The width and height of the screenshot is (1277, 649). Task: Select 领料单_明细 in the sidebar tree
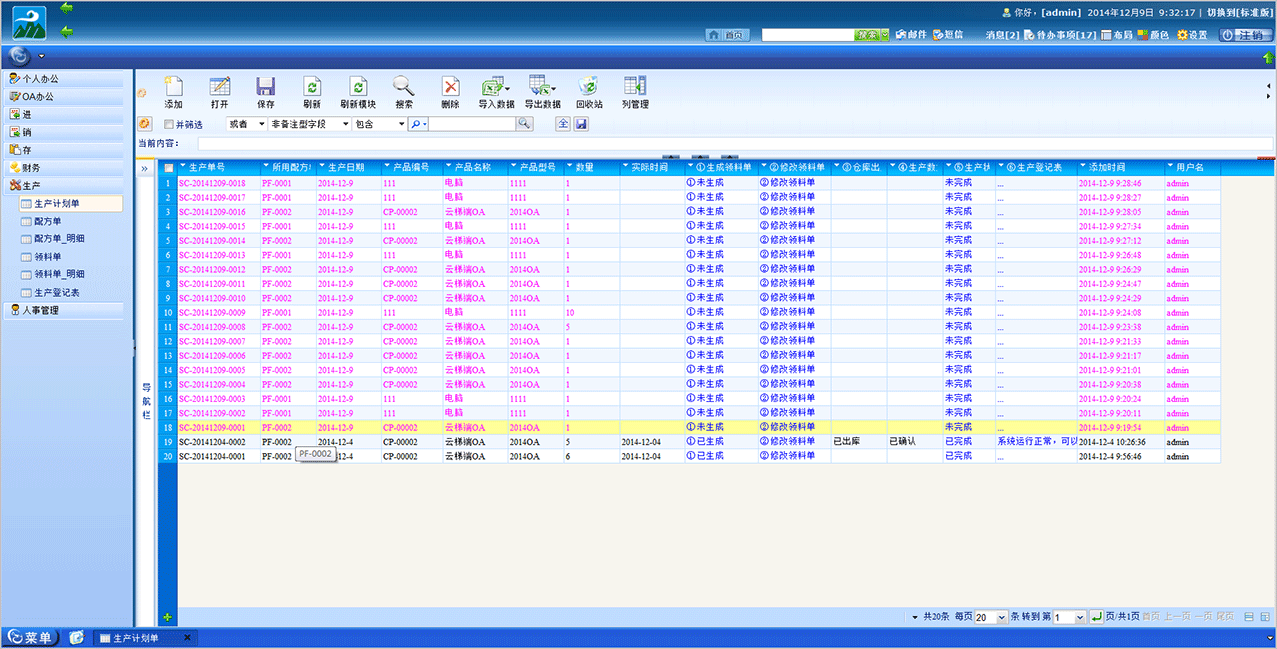(59, 274)
